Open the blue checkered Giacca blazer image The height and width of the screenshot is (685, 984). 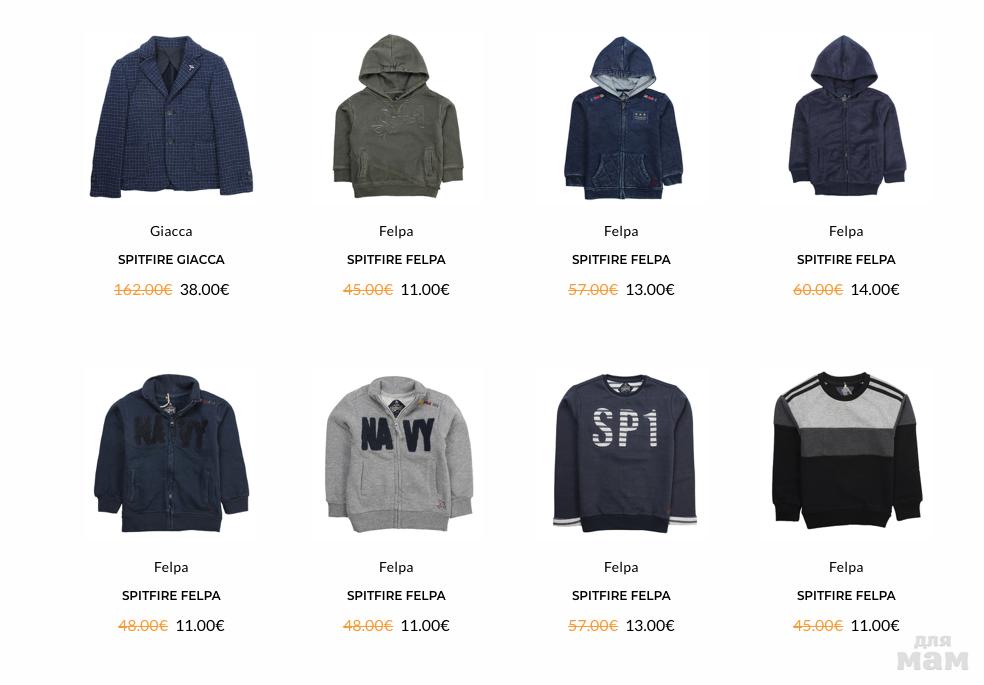click(x=171, y=117)
